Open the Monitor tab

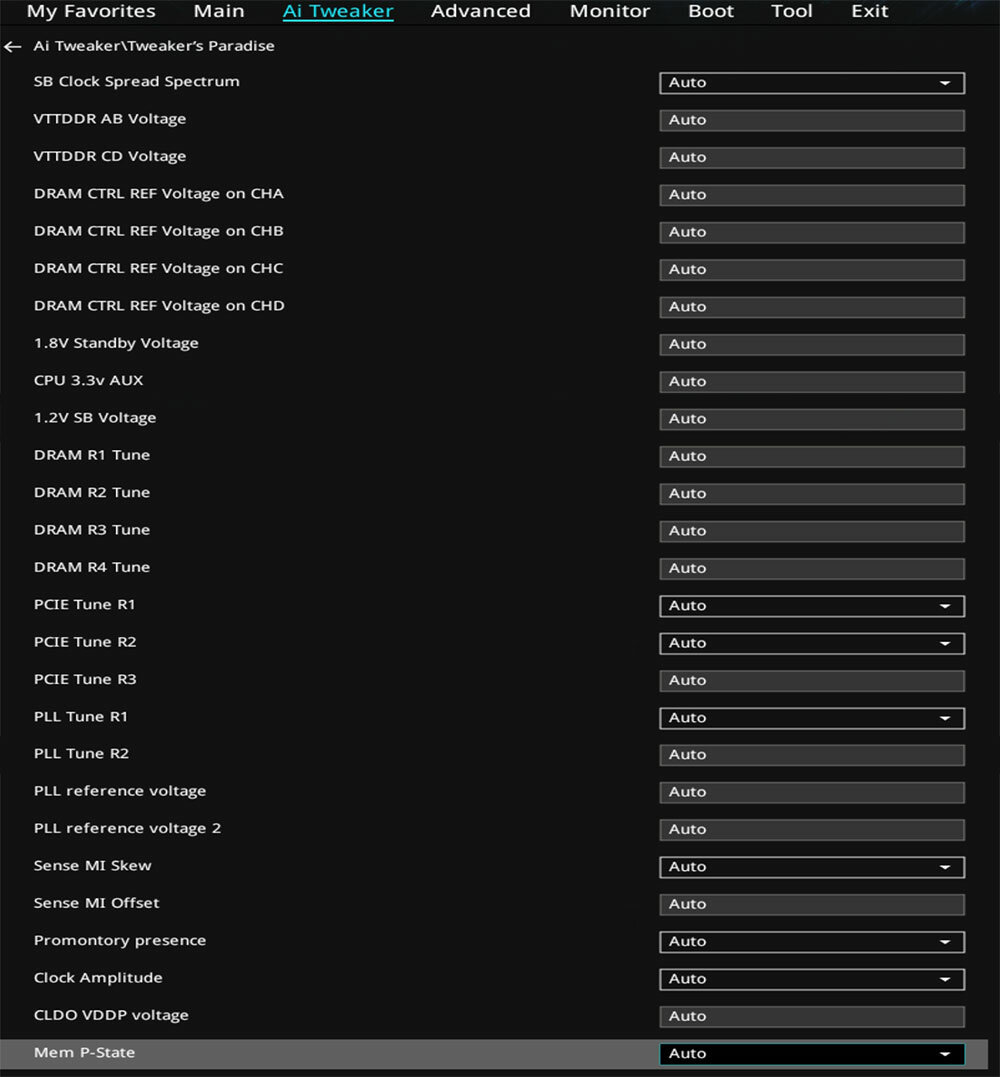point(609,12)
